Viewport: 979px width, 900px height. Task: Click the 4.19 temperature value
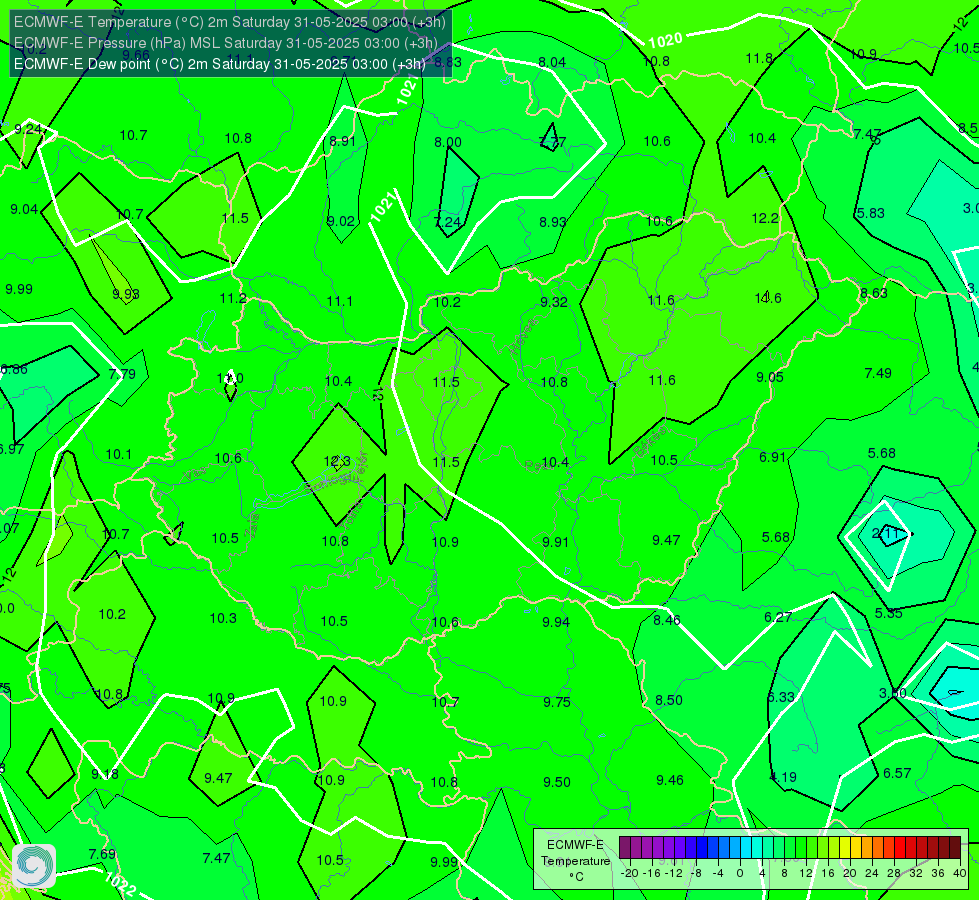pyautogui.click(x=783, y=777)
